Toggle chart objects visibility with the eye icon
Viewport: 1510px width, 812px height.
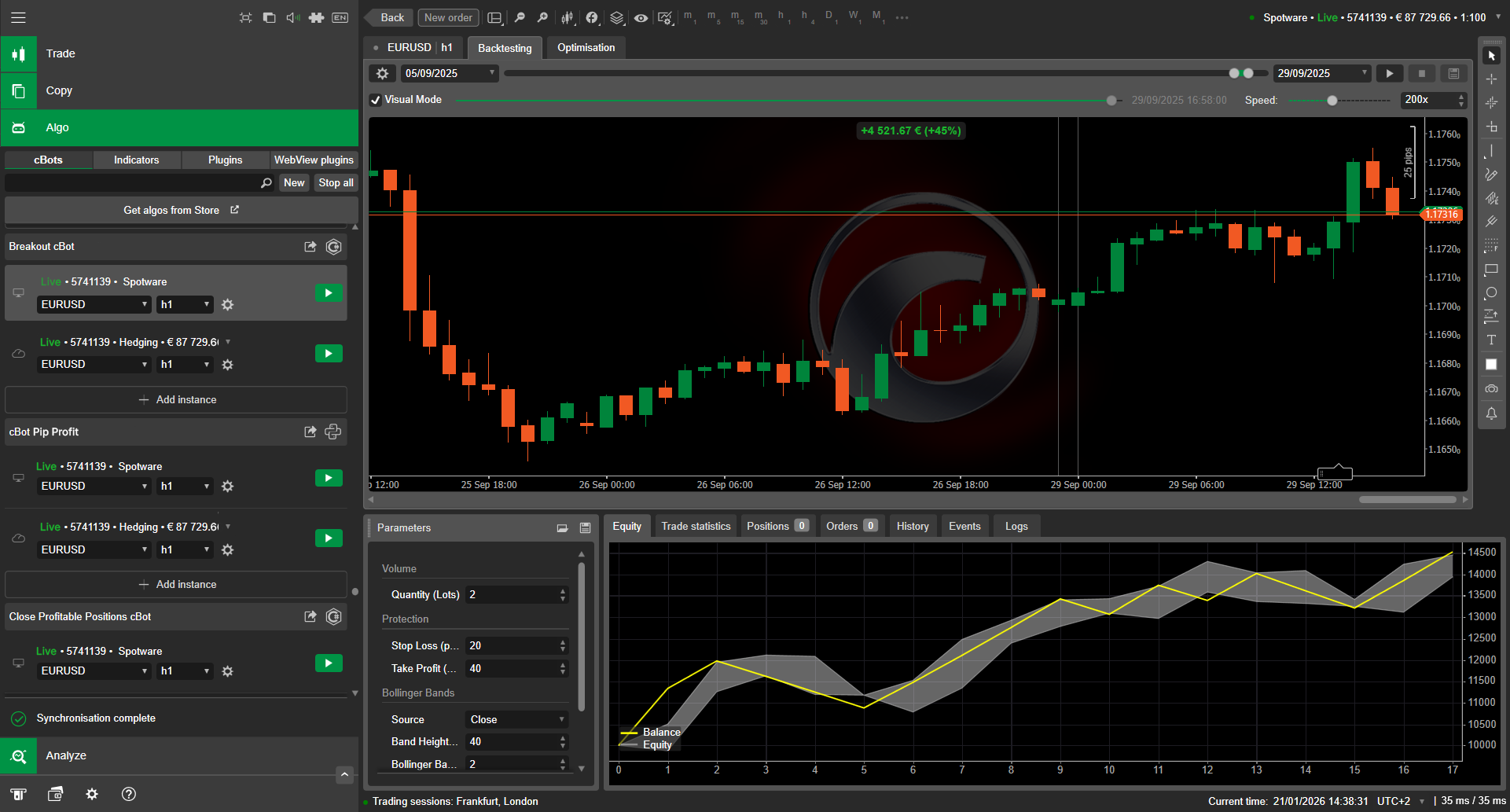[x=641, y=17]
